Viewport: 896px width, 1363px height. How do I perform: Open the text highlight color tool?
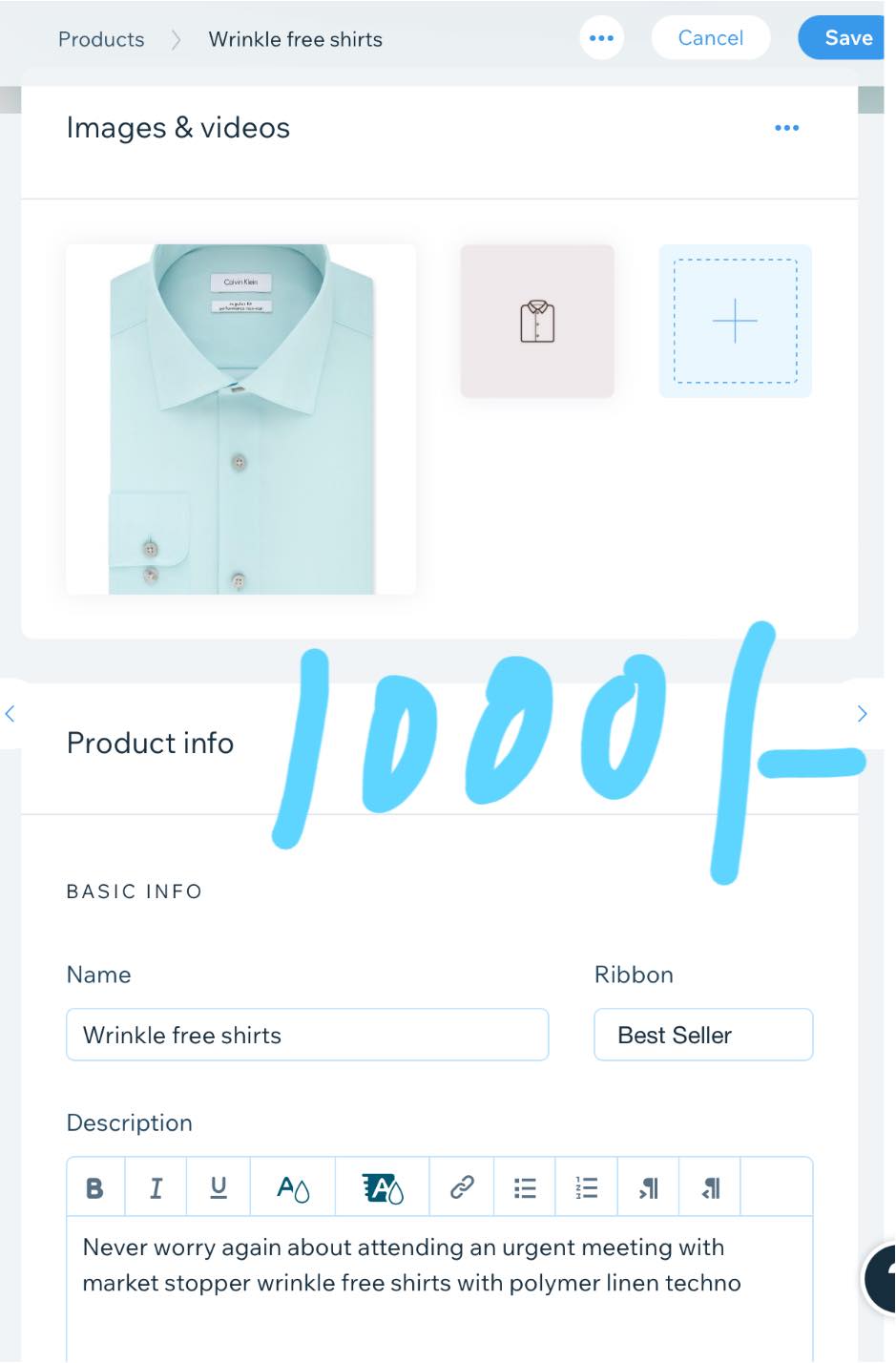point(383,1187)
